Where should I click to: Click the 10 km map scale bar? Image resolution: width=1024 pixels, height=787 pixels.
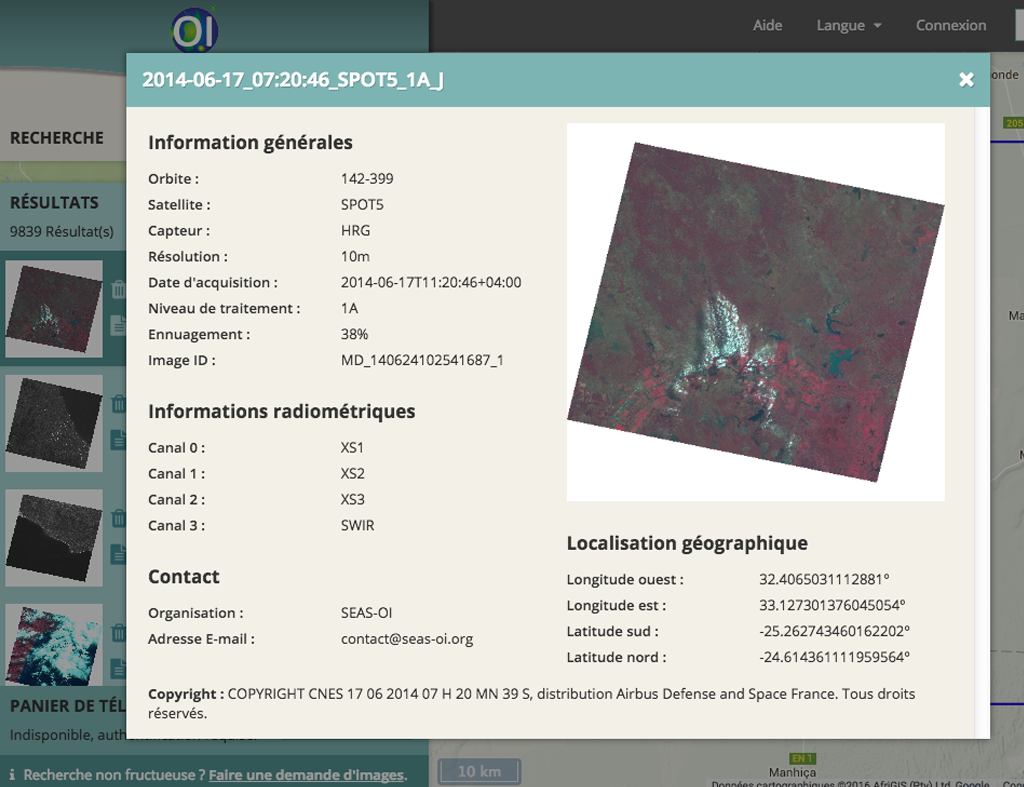pos(479,771)
